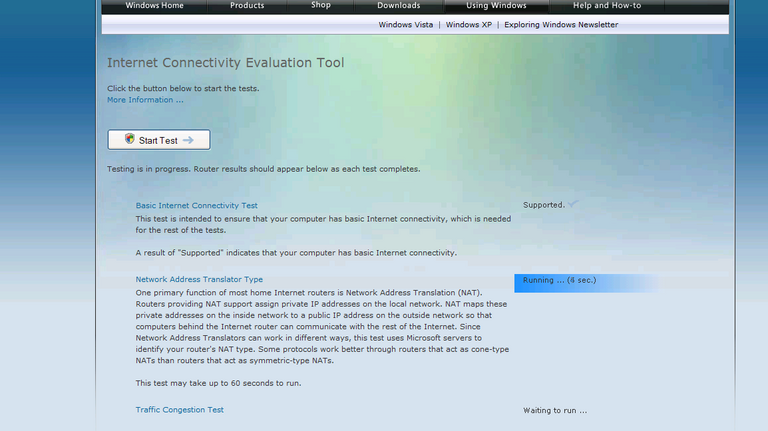
Task: Open the Downloads menu
Action: coord(399,5)
